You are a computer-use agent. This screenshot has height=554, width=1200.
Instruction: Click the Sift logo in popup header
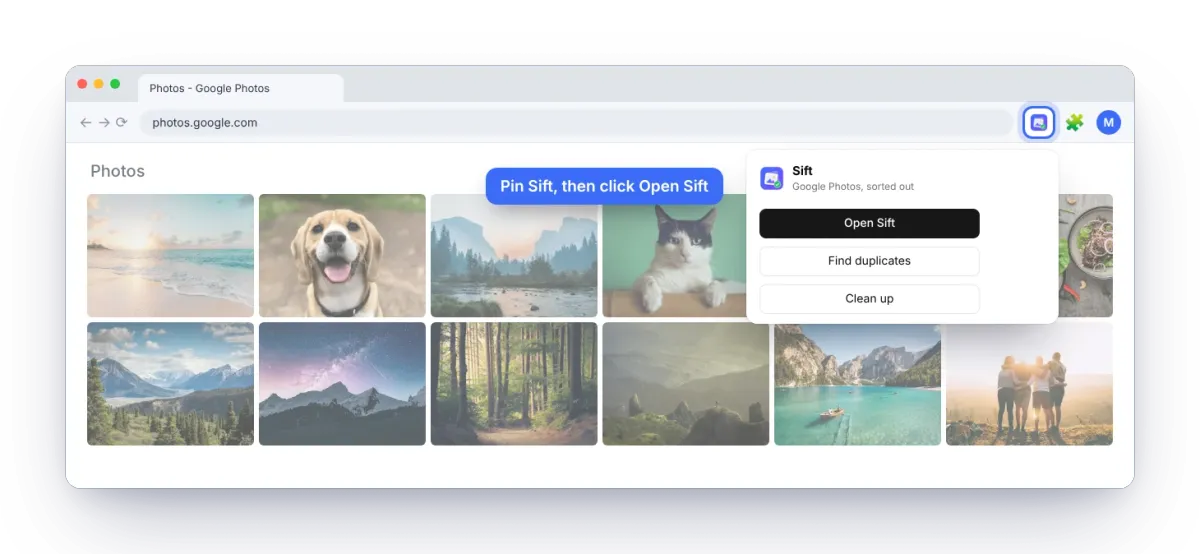pyautogui.click(x=772, y=178)
